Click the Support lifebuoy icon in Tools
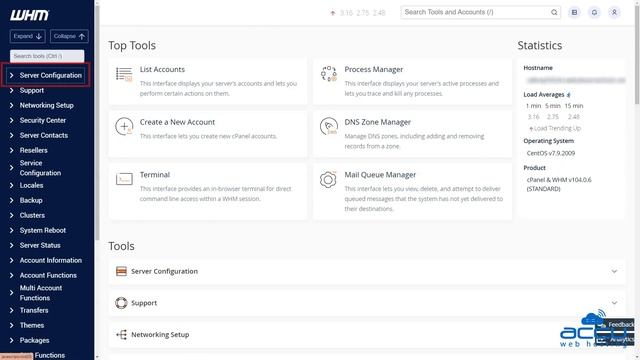Screen dimensions: 640x360 [x=121, y=303]
